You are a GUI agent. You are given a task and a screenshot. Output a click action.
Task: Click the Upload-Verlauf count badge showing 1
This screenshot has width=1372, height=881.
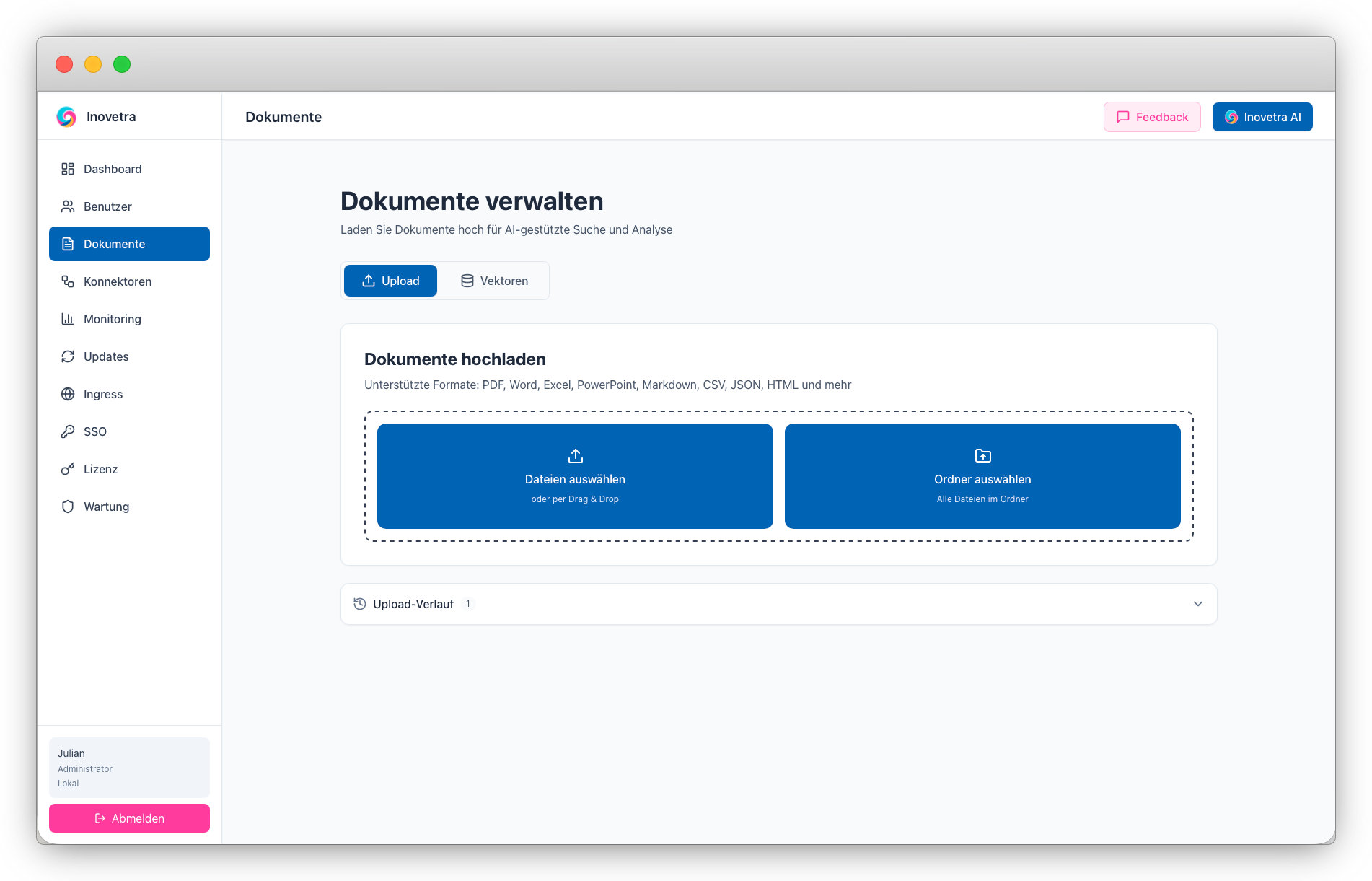click(x=468, y=604)
